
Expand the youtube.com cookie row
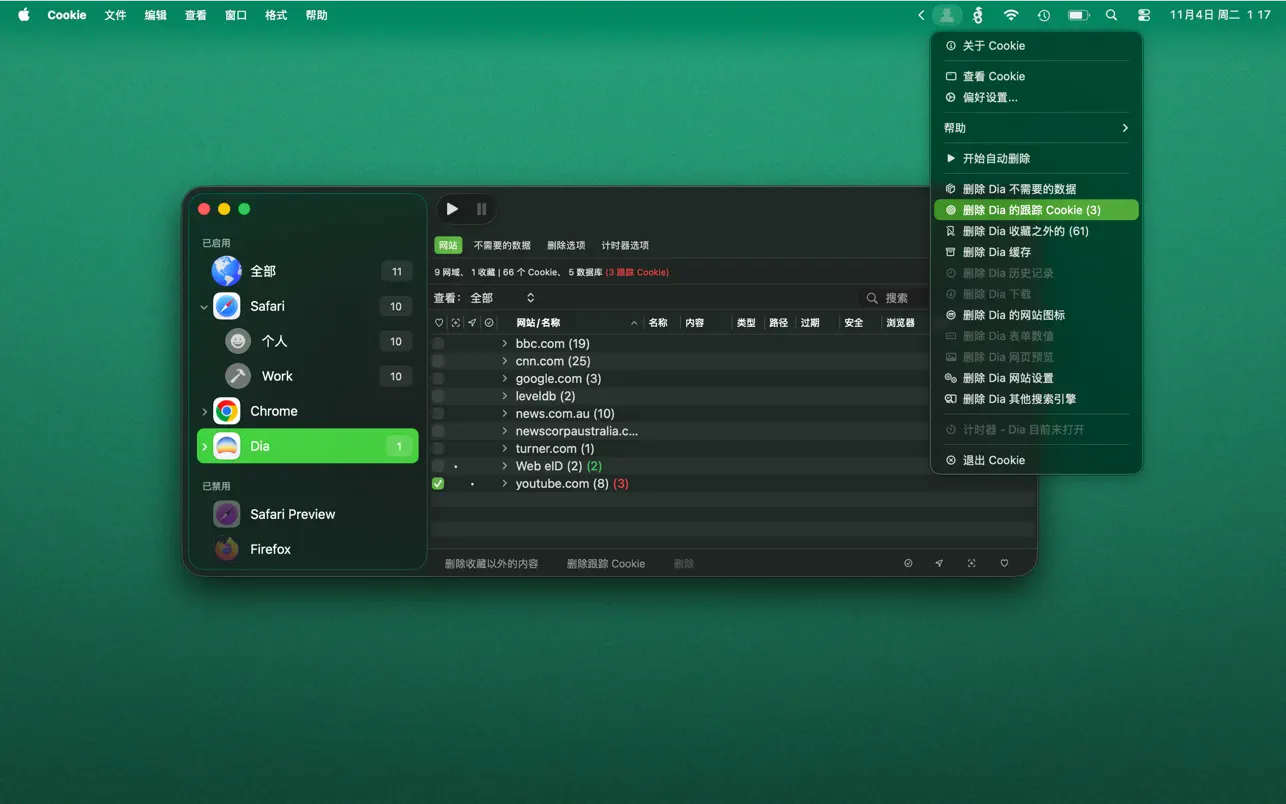[505, 484]
